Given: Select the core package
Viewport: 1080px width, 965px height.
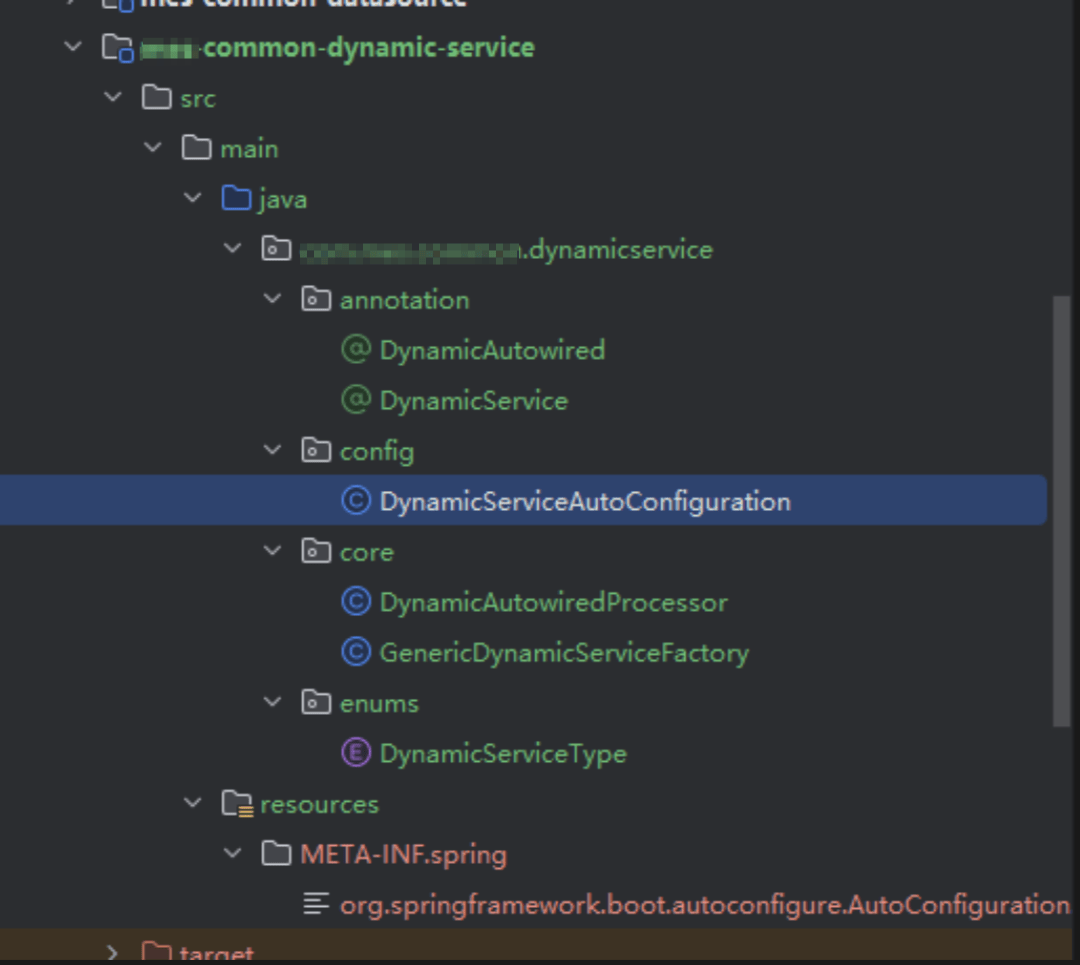Looking at the screenshot, I should pos(366,552).
